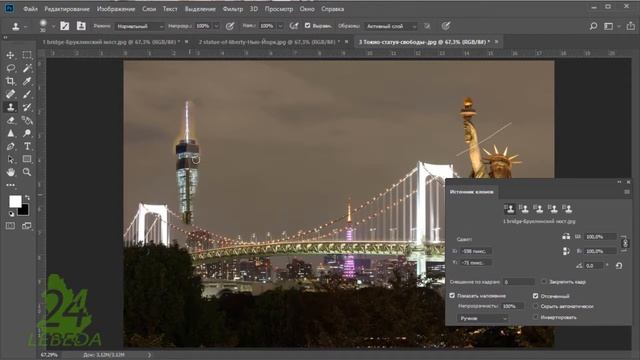Open the Clone Source panel flyout menu
Viewport: 640px width, 360px height.
point(627,191)
